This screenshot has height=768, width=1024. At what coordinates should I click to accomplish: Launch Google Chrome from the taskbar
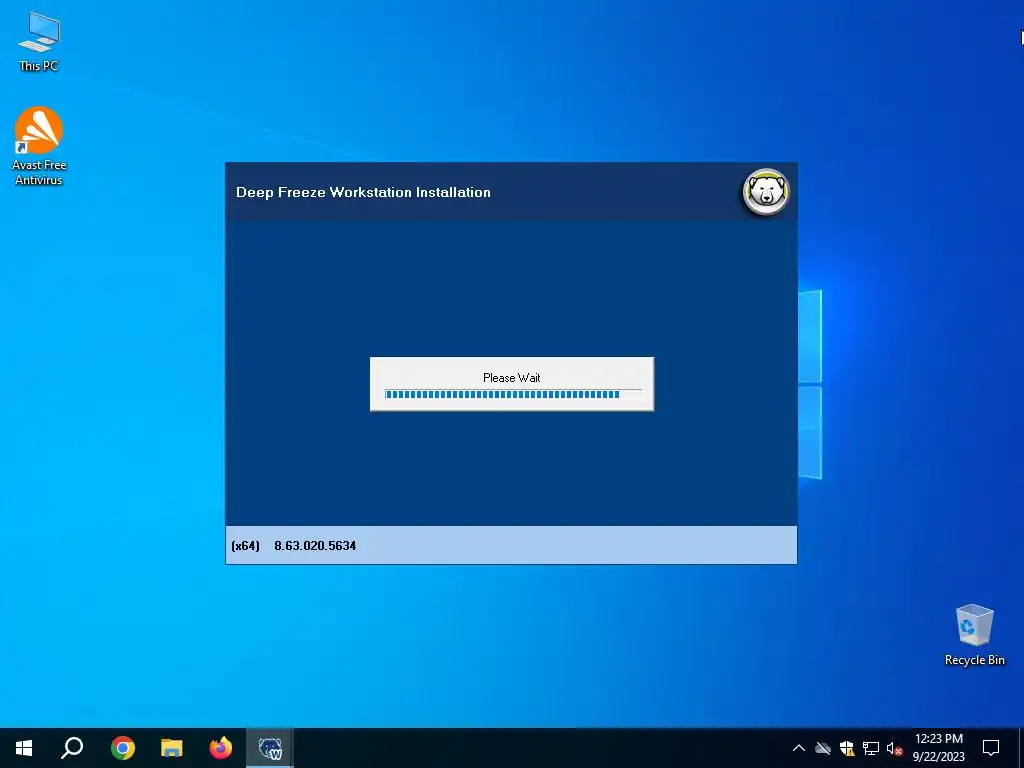point(123,748)
